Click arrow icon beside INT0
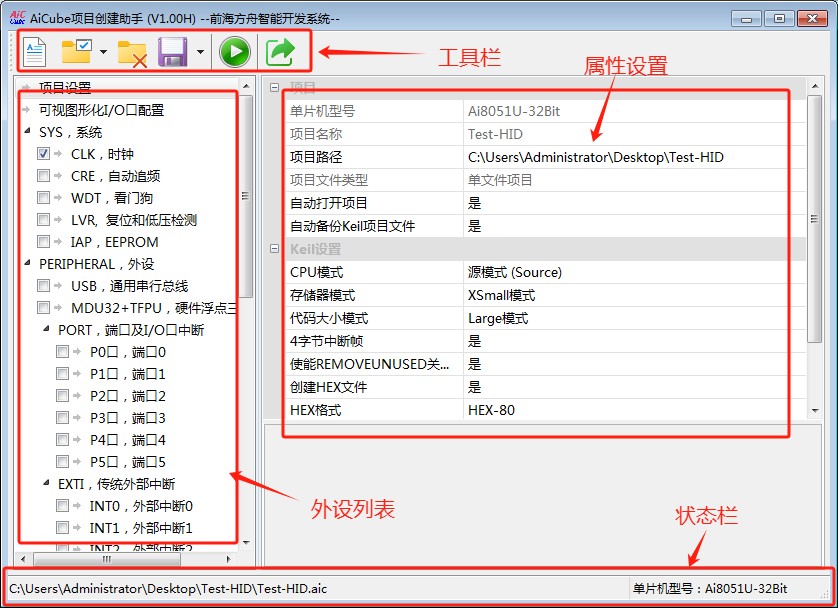The width and height of the screenshot is (838, 608). point(77,505)
